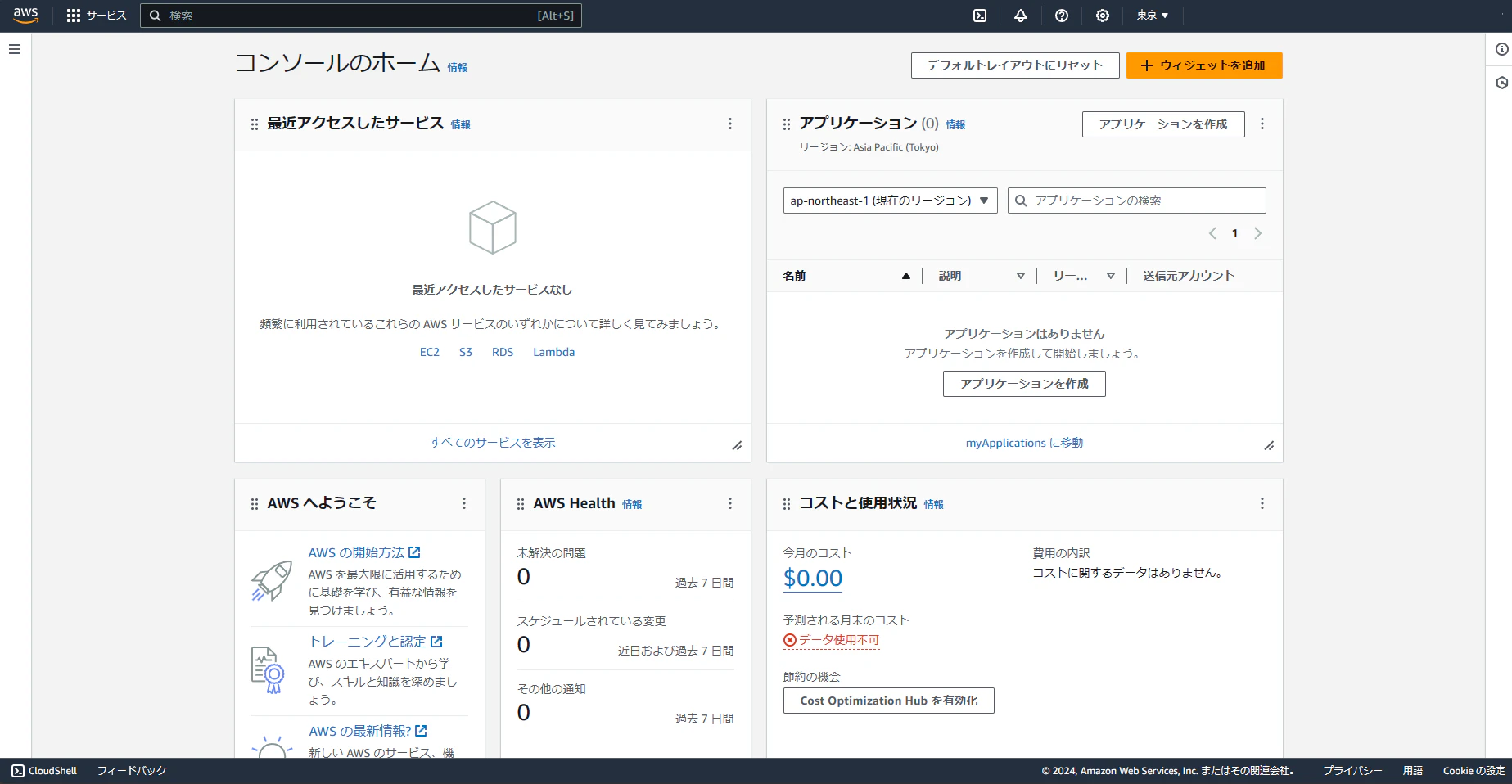Click resize handle of アプリケーション widget
Image resolution: width=1512 pixels, height=784 pixels.
pyautogui.click(x=1269, y=446)
